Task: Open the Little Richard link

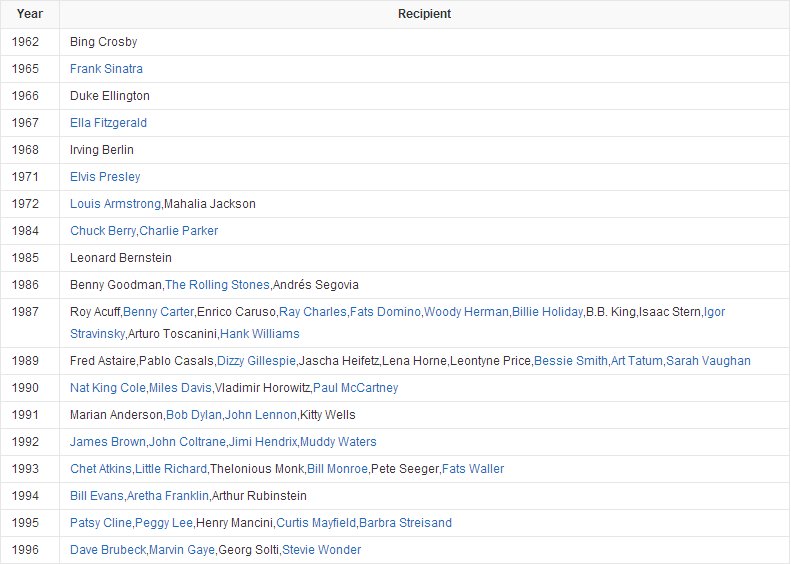Action: tap(171, 469)
